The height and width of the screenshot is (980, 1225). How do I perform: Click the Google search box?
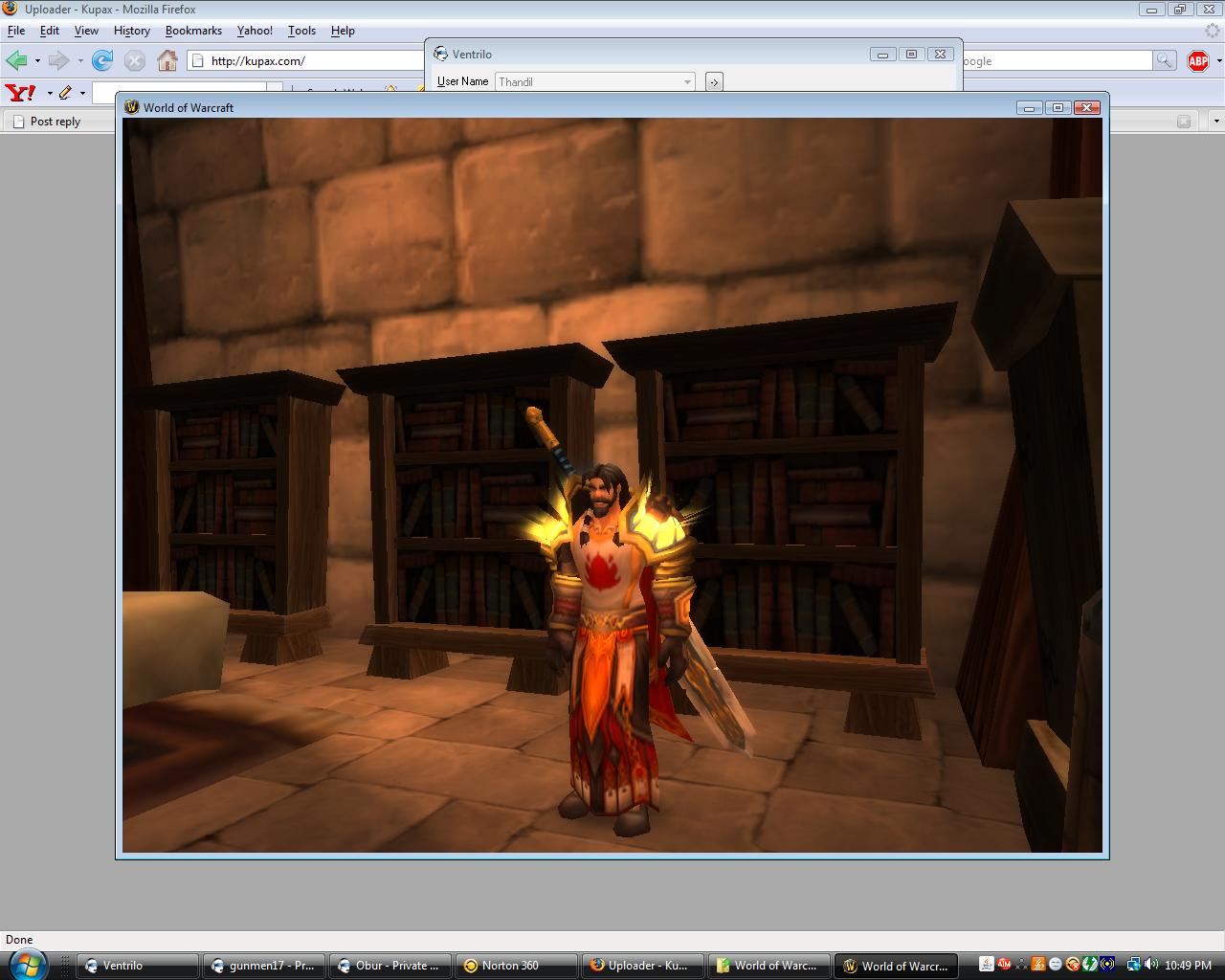click(1057, 61)
